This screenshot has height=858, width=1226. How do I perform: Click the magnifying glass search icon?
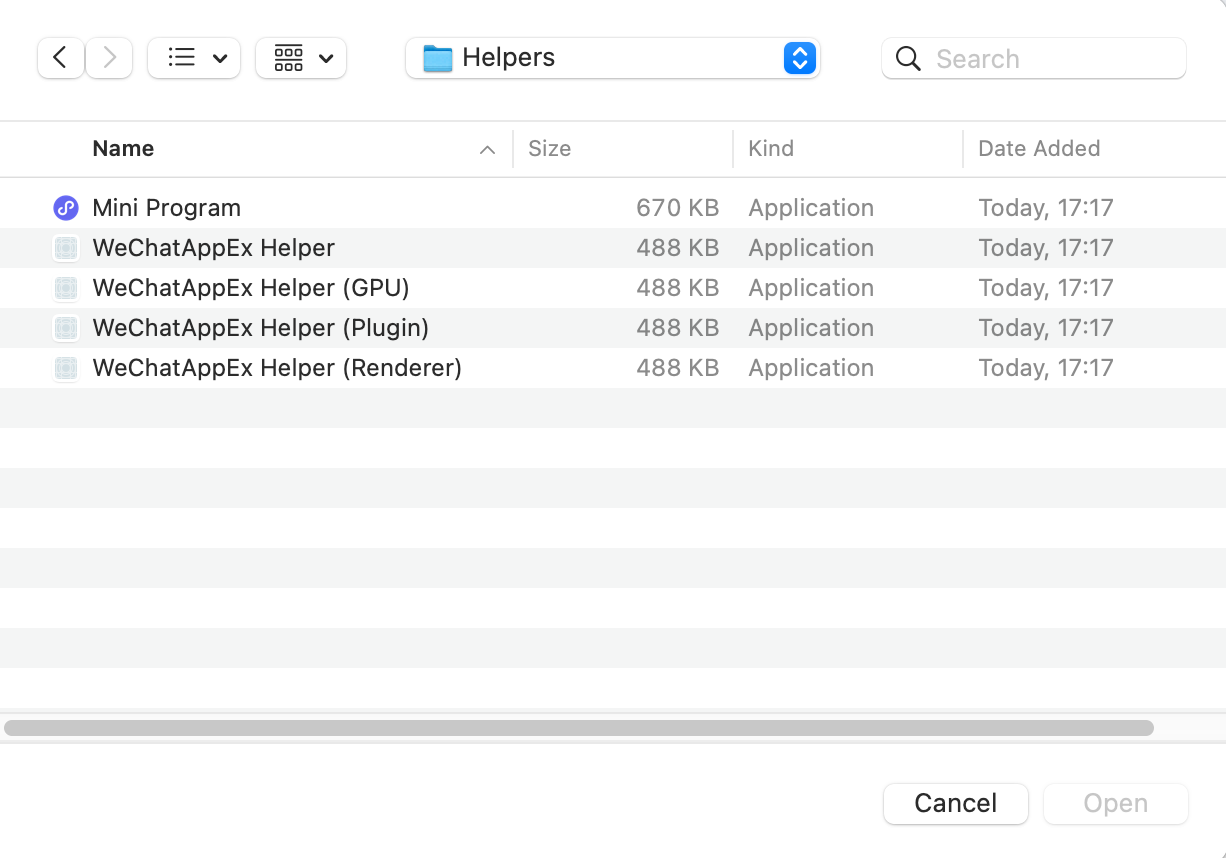(x=908, y=59)
